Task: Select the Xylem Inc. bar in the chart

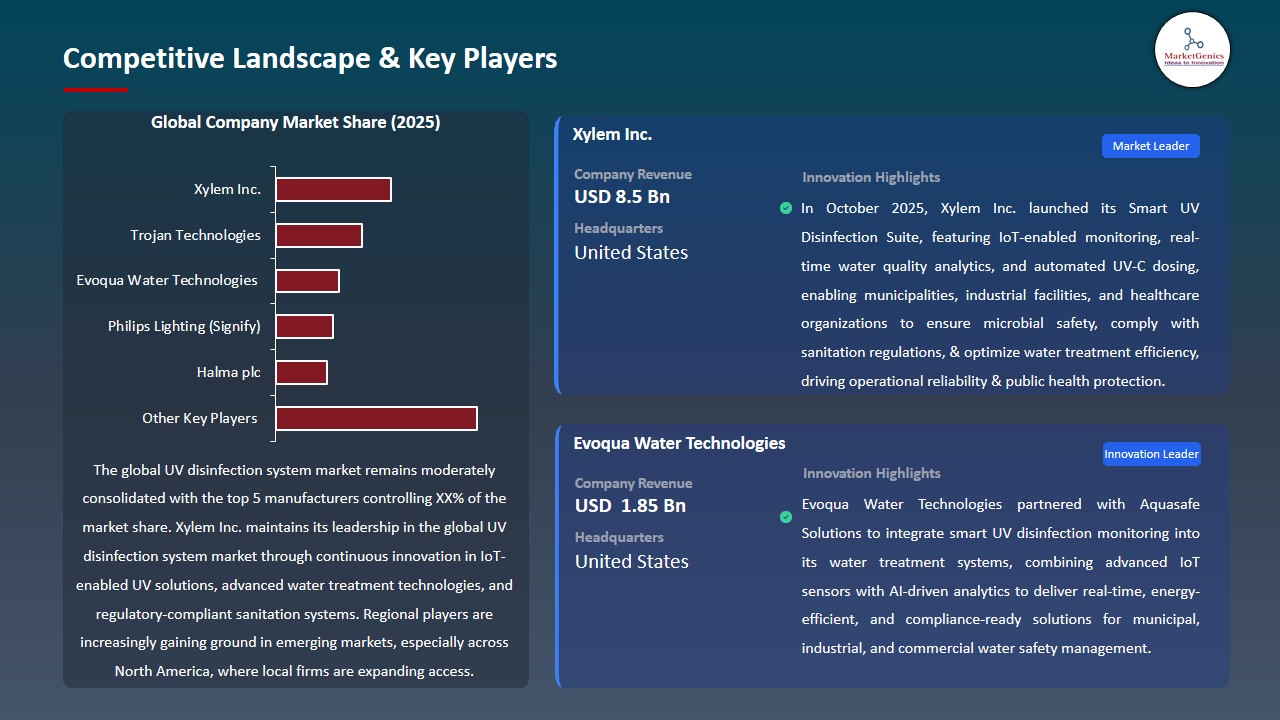Action: 333,188
